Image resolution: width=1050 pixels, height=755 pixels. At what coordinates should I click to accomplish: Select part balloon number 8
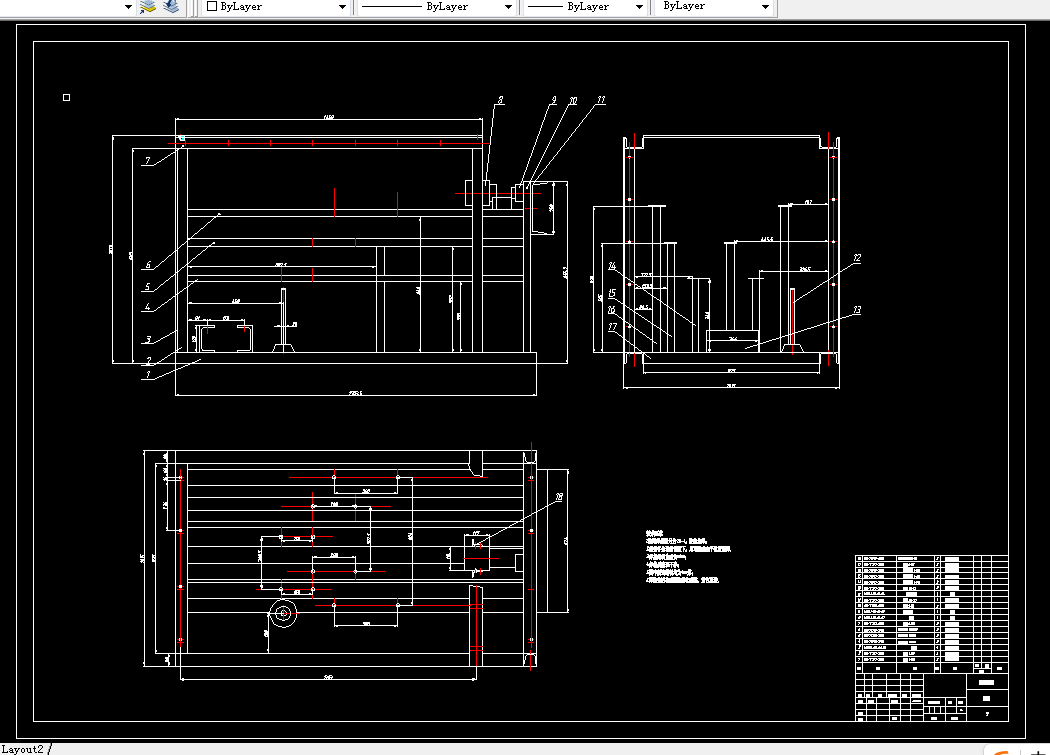pyautogui.click(x=500, y=100)
